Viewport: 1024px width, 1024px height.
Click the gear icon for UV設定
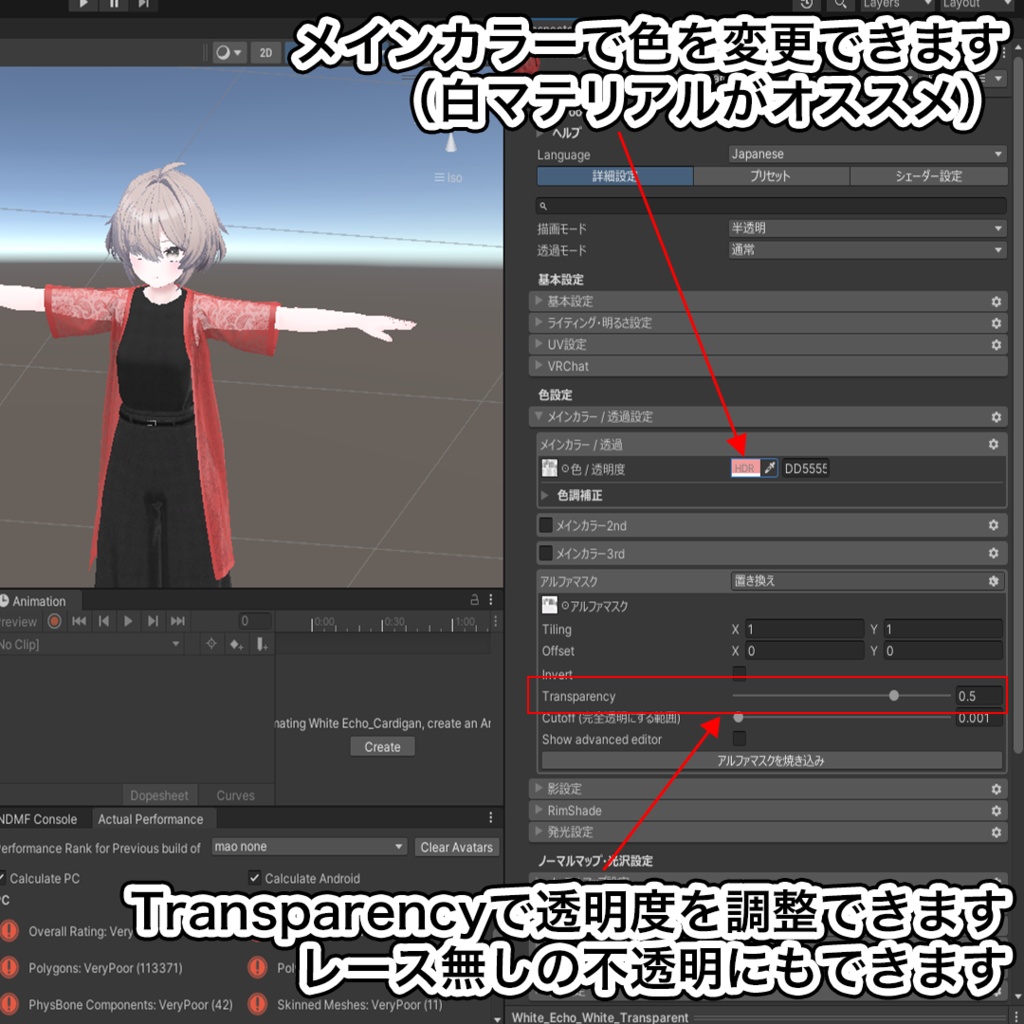(x=996, y=344)
